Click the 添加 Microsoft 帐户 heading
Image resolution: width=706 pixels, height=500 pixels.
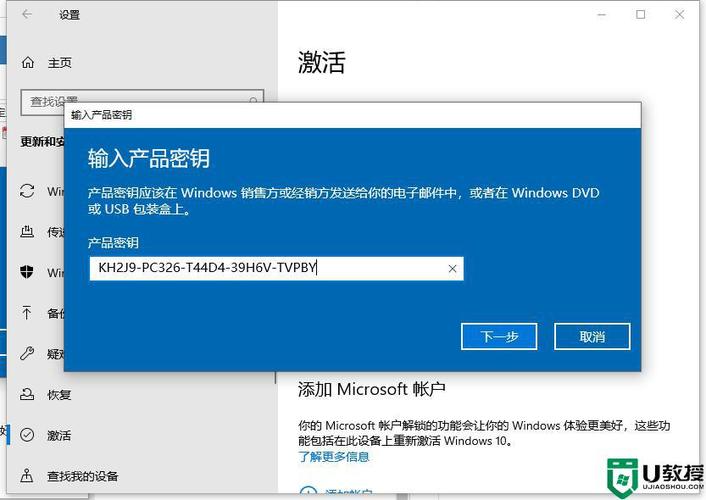click(371, 389)
